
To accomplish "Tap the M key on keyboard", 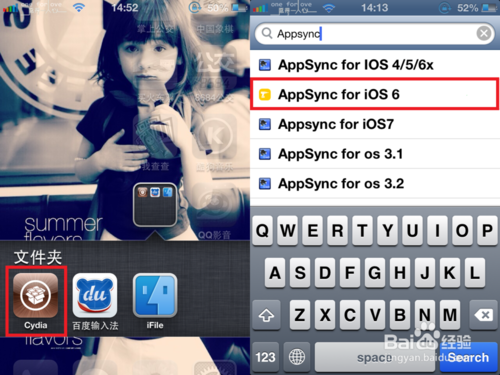I will click(450, 315).
